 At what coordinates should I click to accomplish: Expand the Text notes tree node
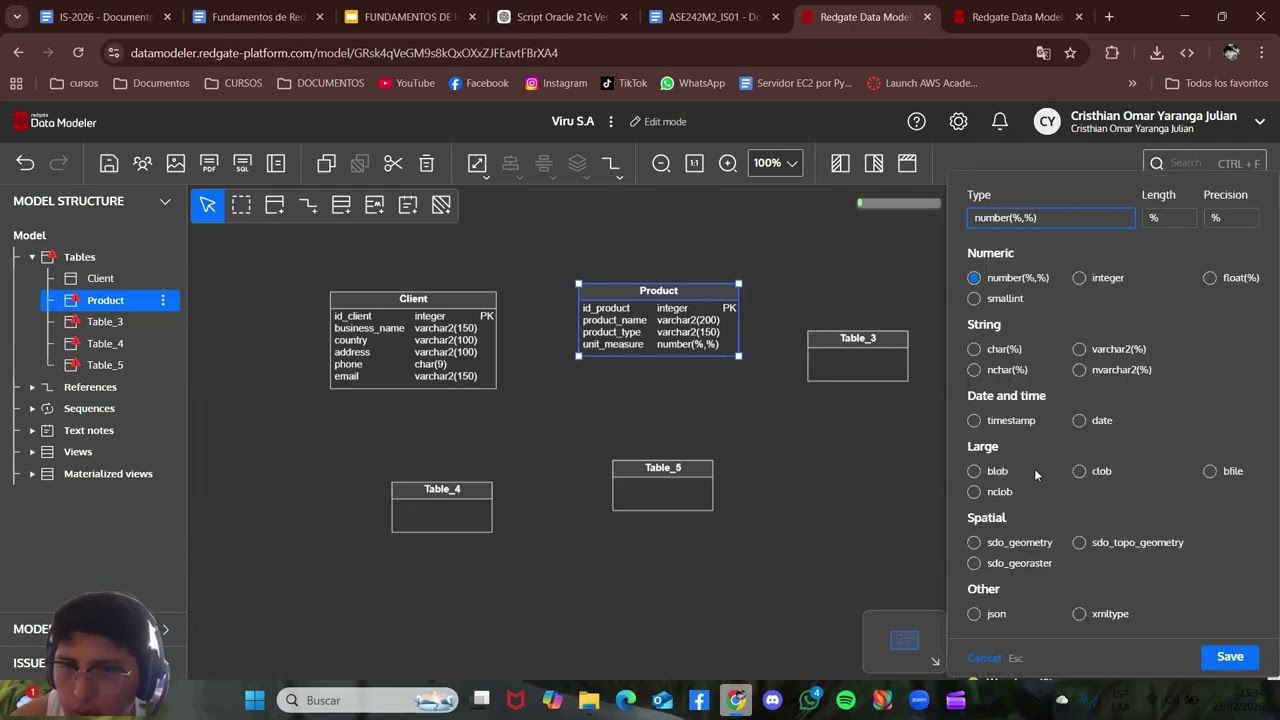32,430
